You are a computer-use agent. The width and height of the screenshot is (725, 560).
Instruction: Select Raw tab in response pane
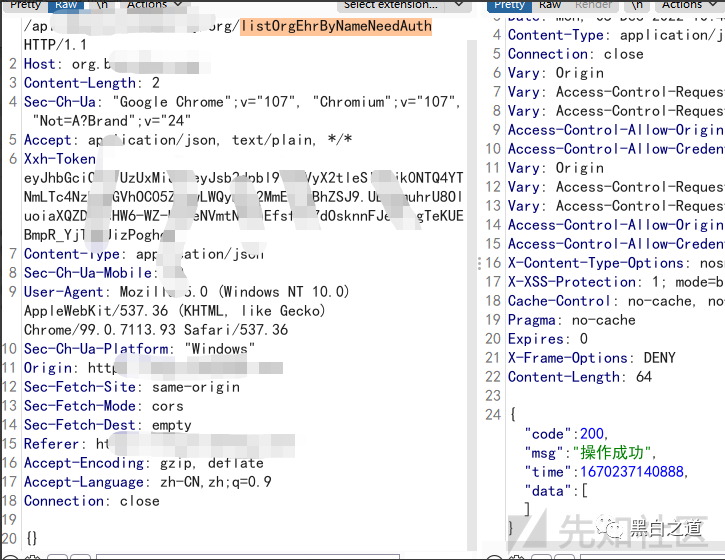click(550, 5)
